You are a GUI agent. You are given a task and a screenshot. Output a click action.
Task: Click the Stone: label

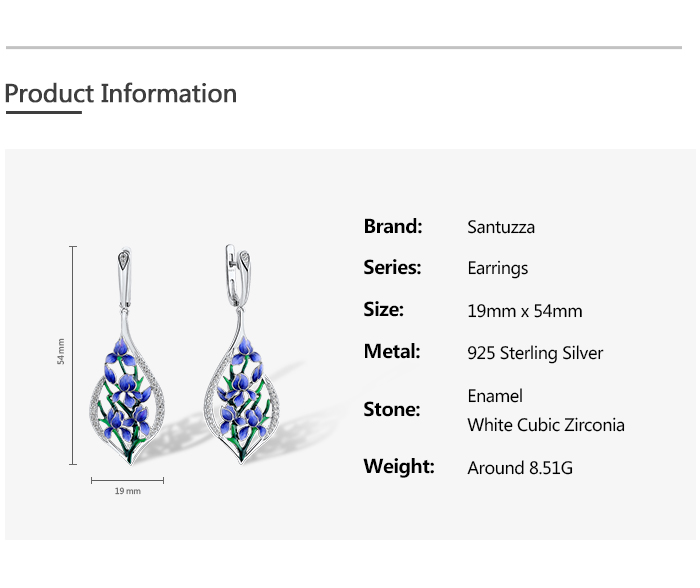coord(392,409)
